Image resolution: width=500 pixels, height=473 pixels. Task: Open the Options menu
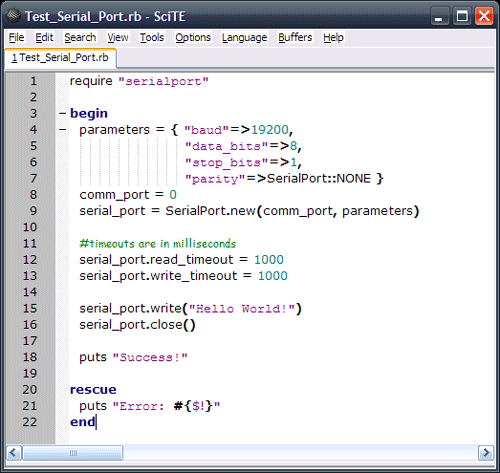tap(193, 37)
